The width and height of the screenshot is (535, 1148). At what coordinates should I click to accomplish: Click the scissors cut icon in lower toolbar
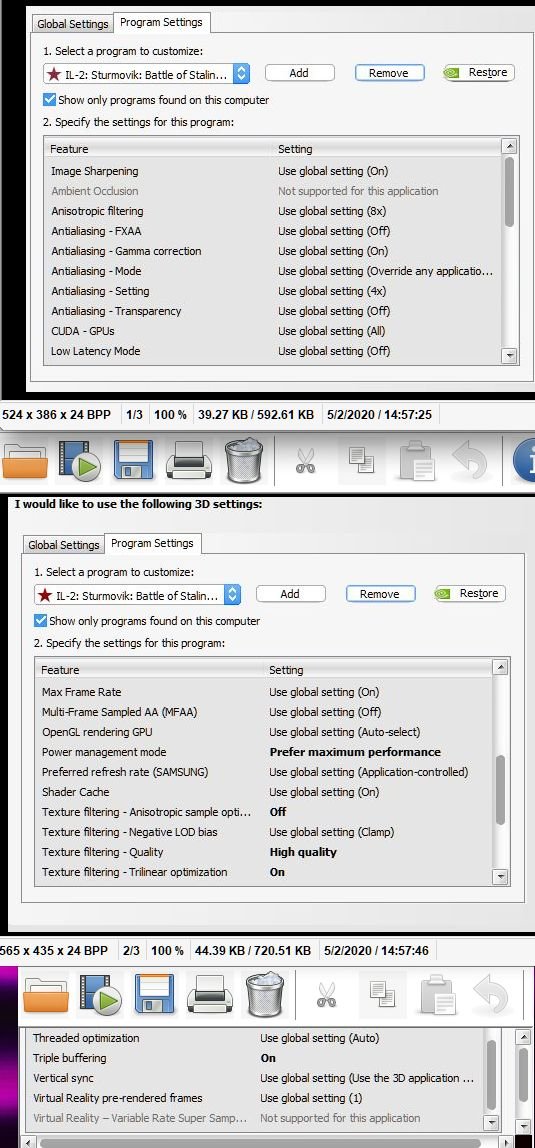(326, 994)
